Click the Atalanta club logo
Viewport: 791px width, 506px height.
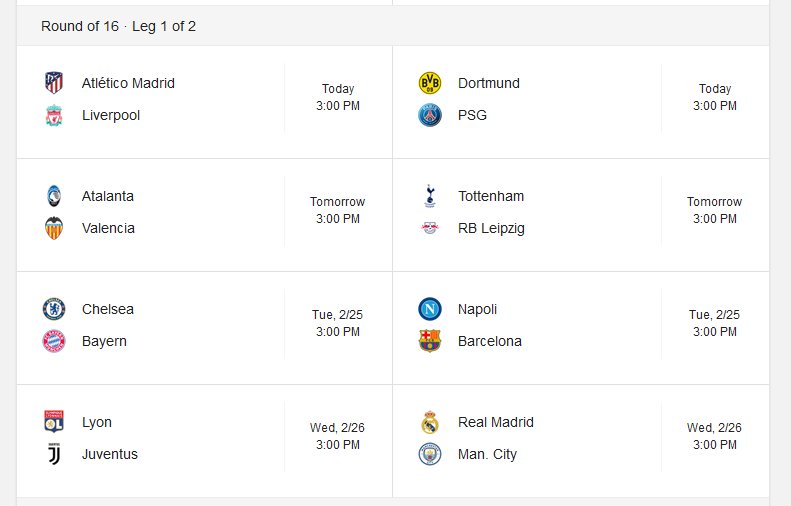[54, 196]
